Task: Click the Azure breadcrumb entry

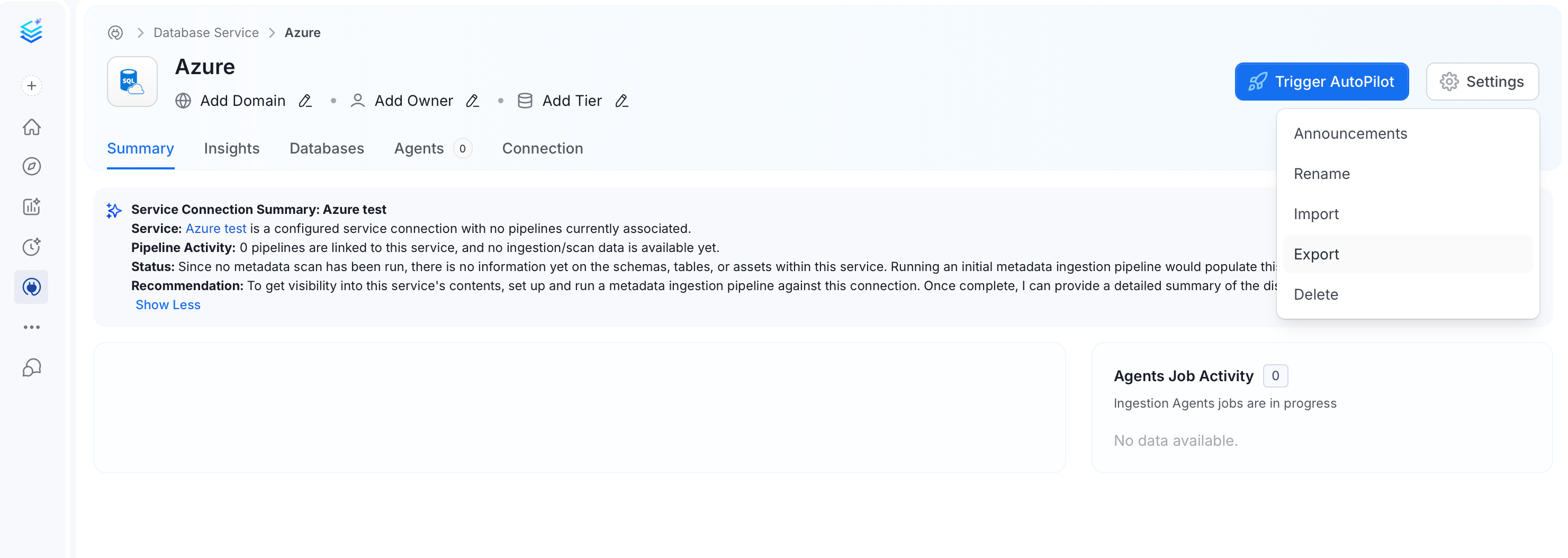Action: (302, 32)
